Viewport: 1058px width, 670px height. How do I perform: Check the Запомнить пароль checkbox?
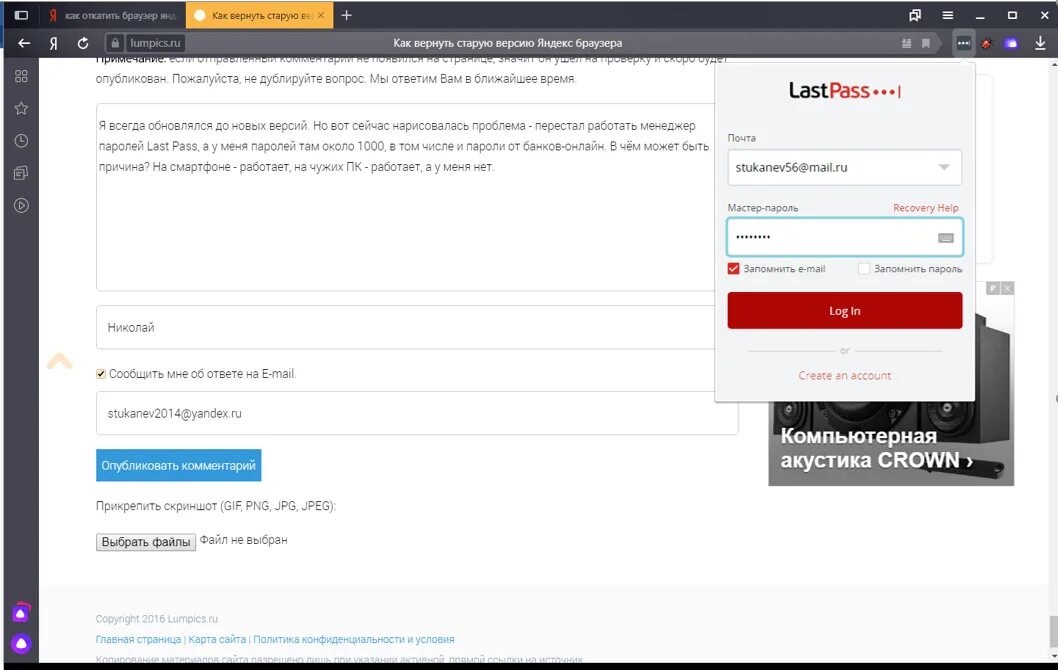pos(864,269)
